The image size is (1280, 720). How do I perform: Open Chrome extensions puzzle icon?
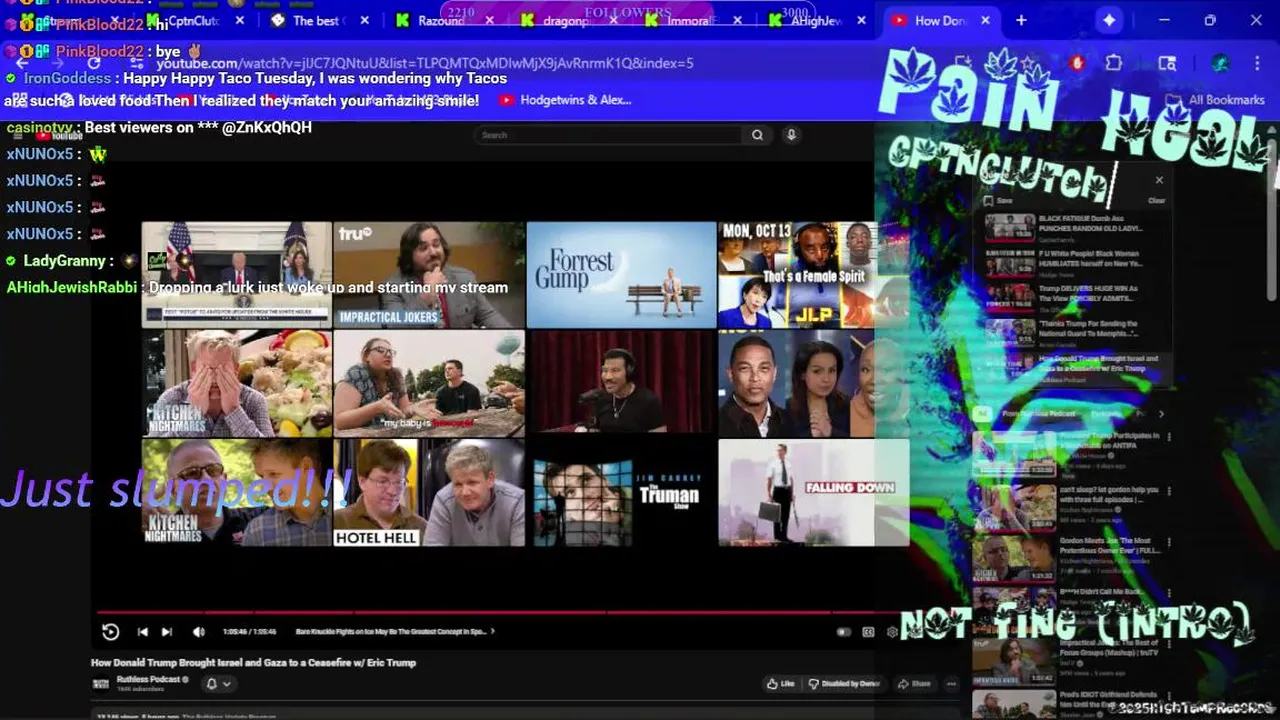click(1113, 63)
